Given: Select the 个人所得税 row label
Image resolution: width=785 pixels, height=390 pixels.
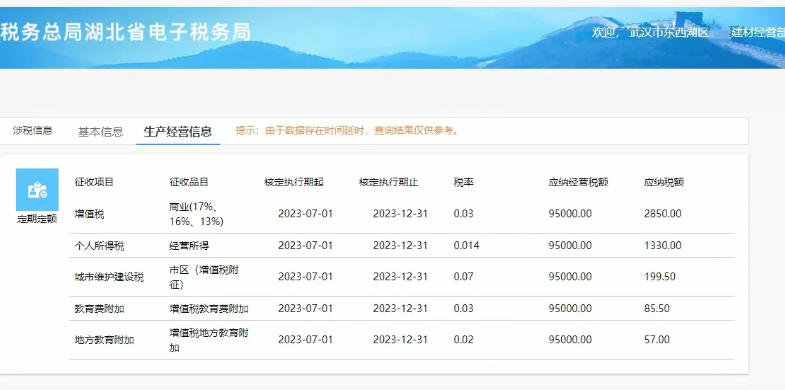Looking at the screenshot, I should [99, 246].
